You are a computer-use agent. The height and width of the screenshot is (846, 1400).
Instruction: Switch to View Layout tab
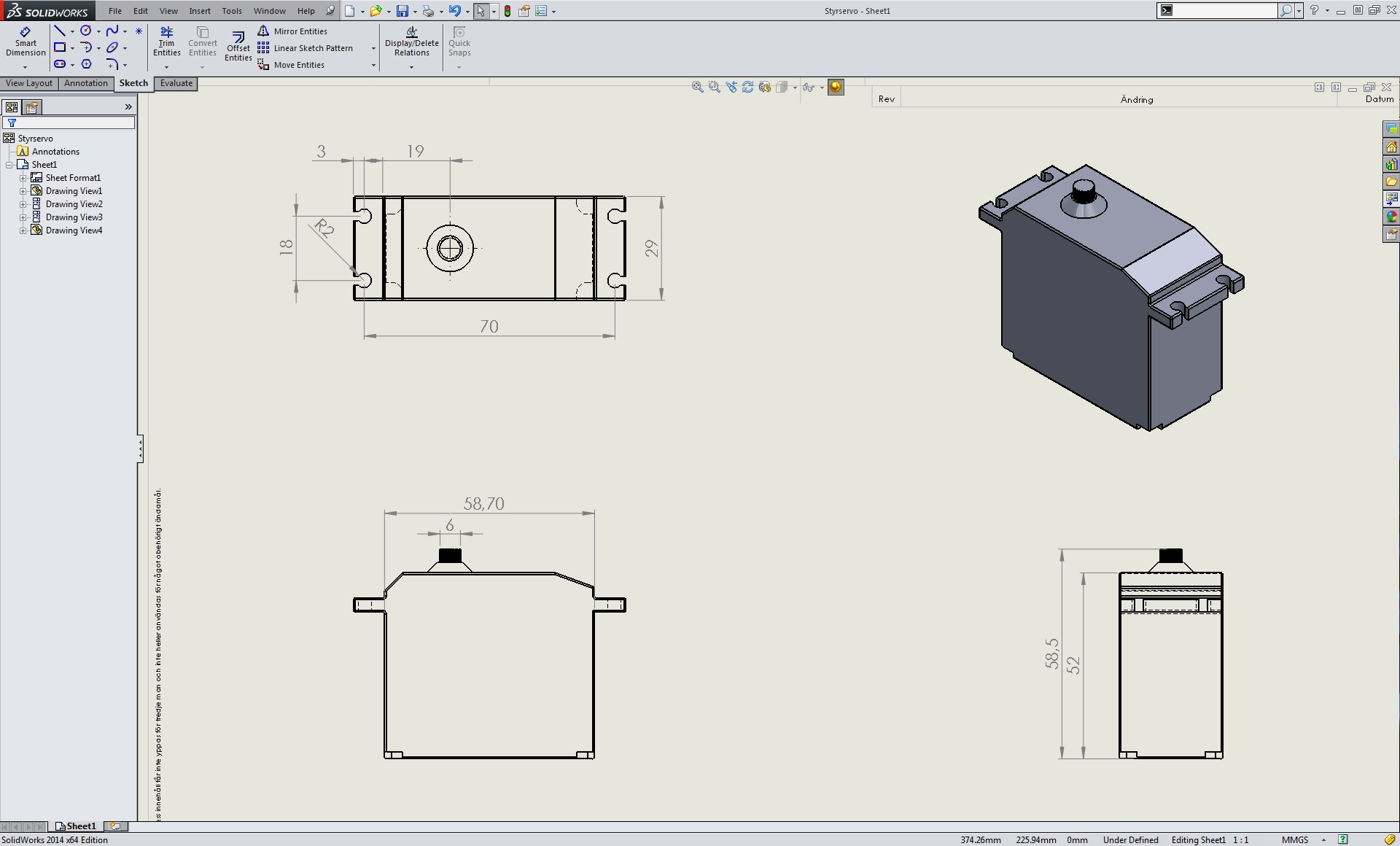pos(29,83)
